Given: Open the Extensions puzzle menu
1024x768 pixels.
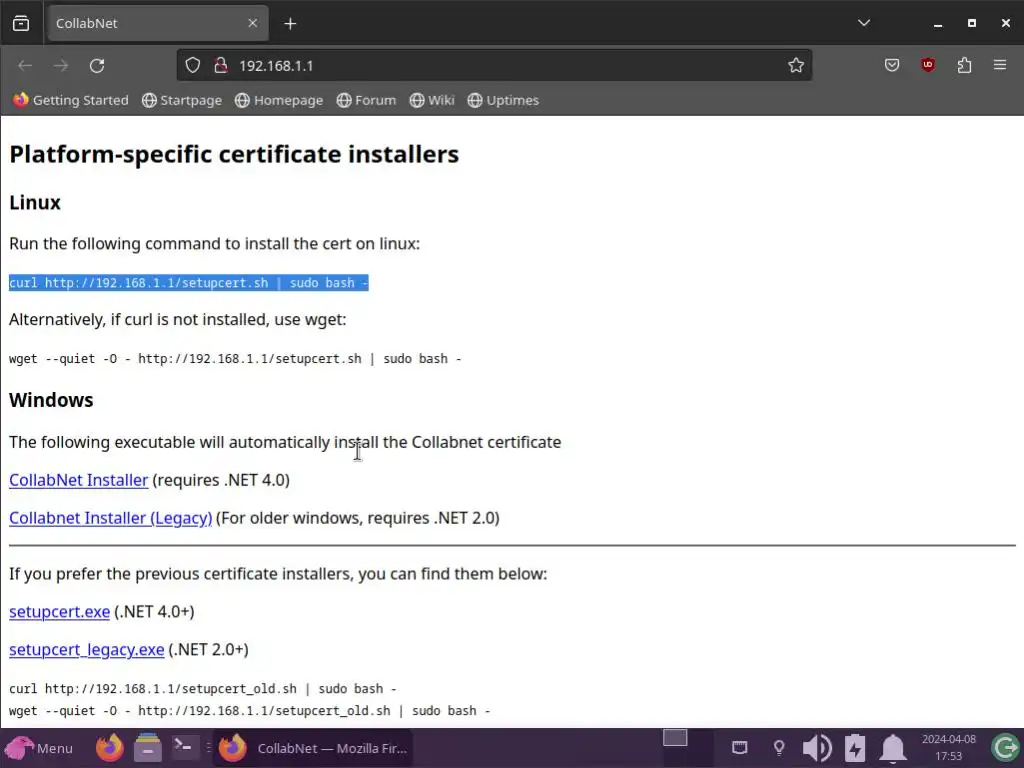Looking at the screenshot, I should pyautogui.click(x=964, y=65).
